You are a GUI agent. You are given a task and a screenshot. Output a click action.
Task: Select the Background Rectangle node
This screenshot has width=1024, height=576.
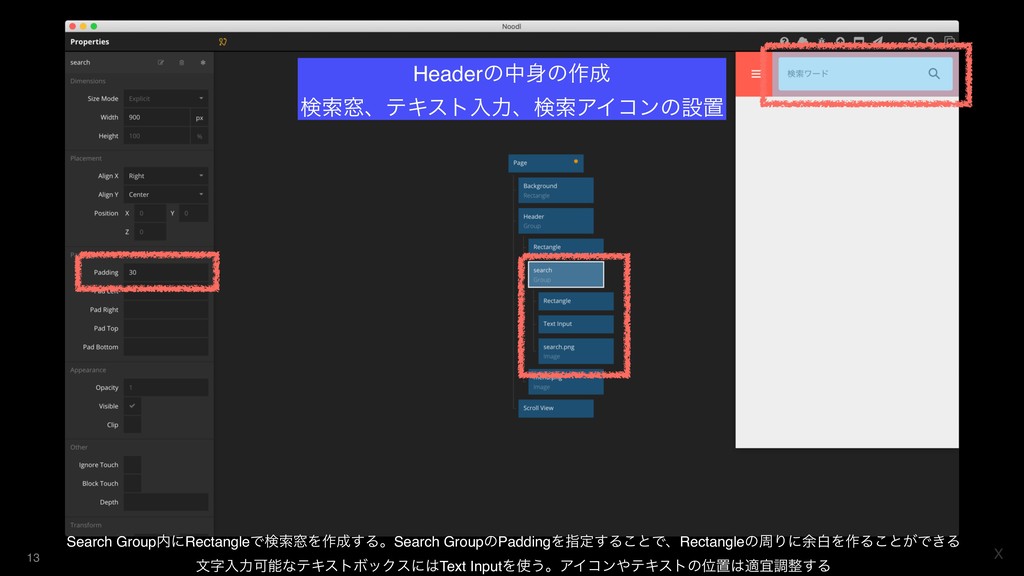[x=556, y=190]
